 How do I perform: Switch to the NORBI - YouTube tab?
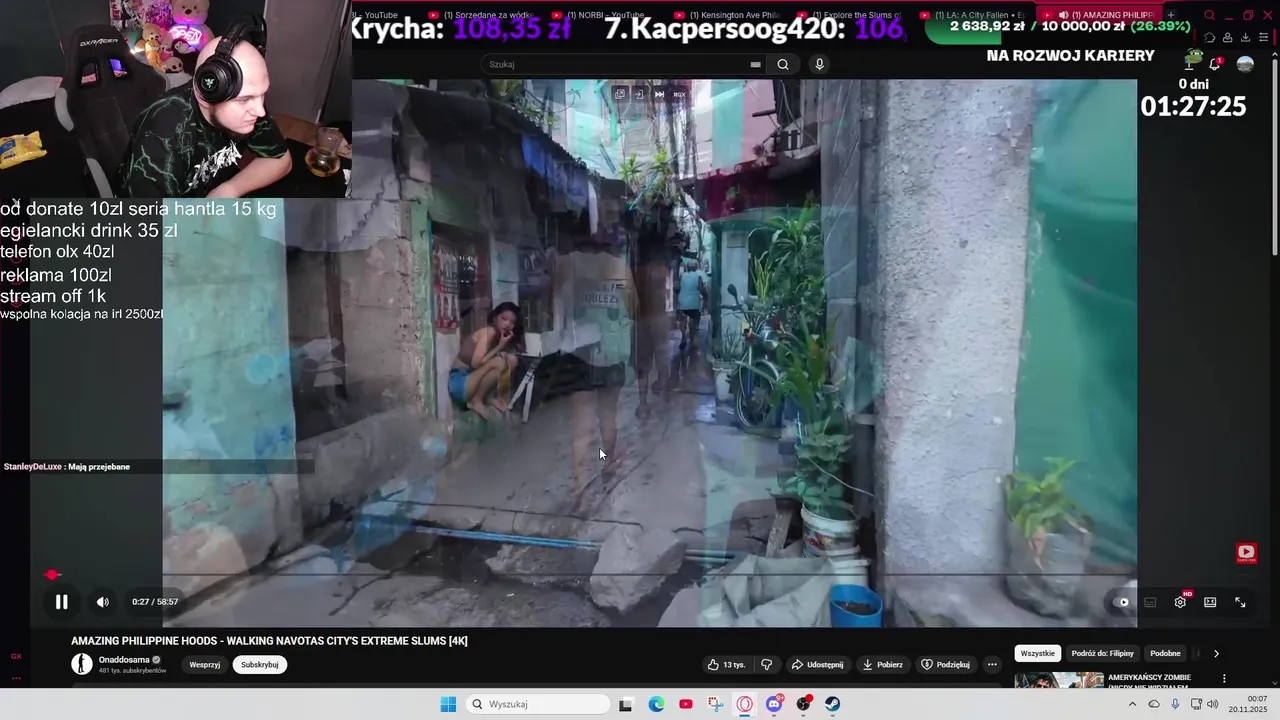click(604, 15)
